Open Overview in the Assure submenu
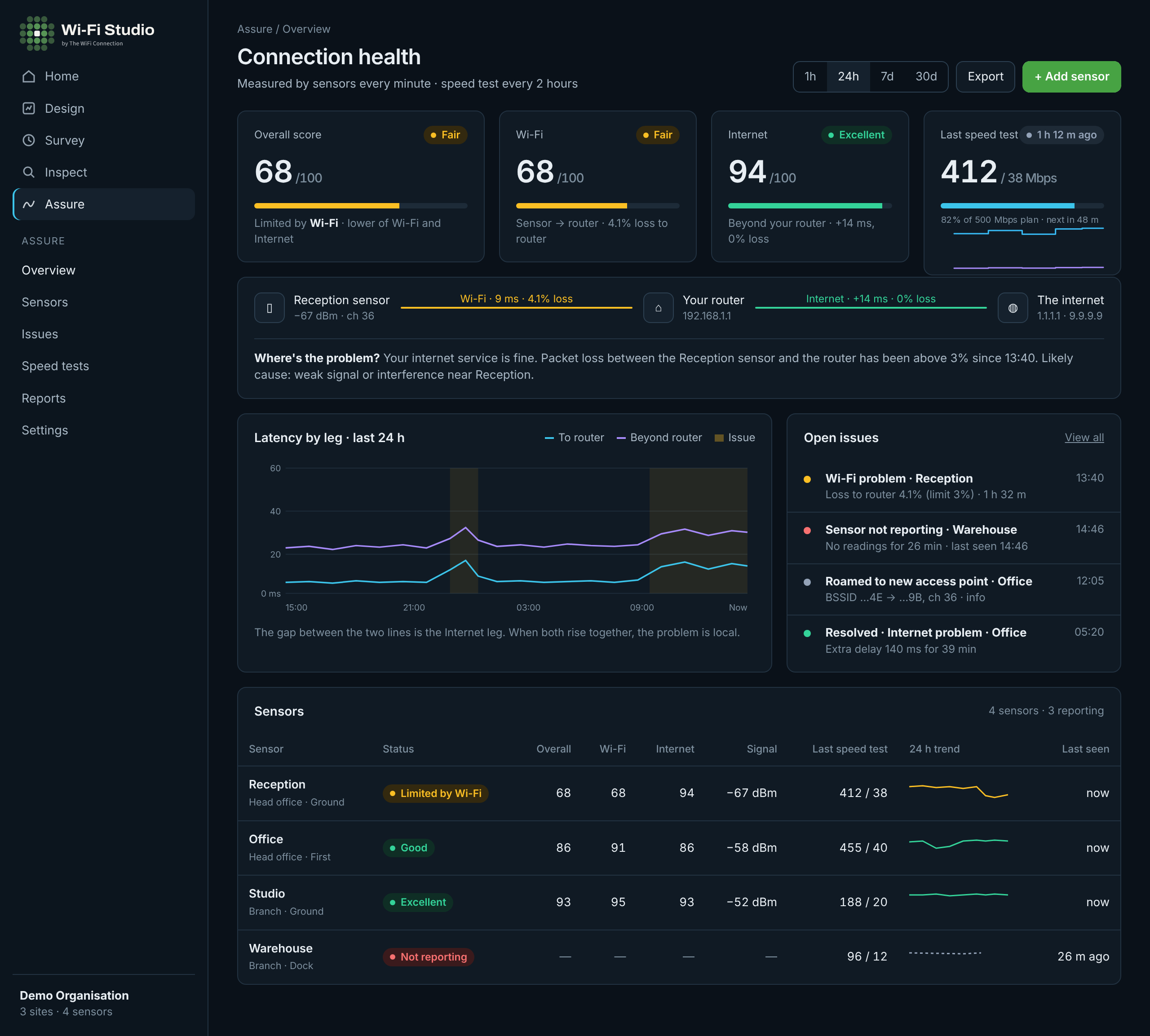 [49, 270]
